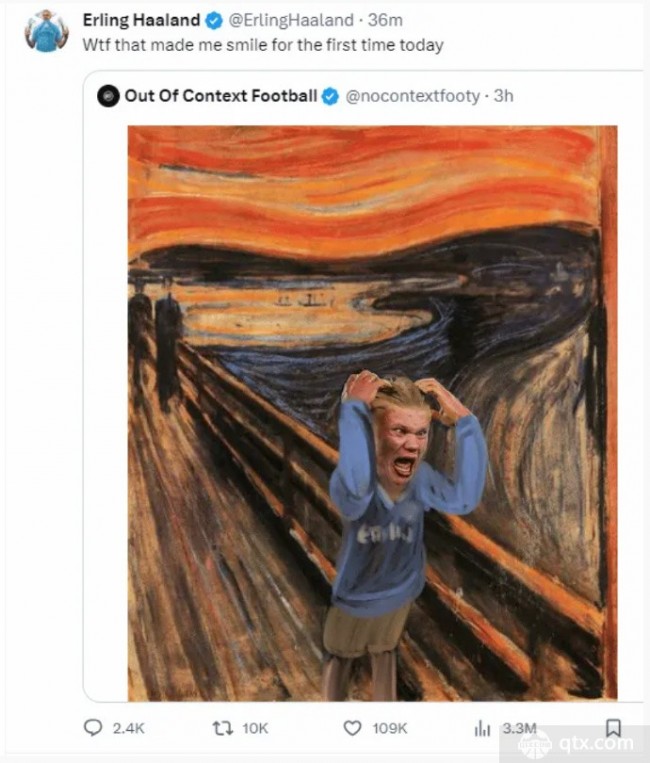Open the 36m timestamp link
Screen dimensions: 650x763
385,20
